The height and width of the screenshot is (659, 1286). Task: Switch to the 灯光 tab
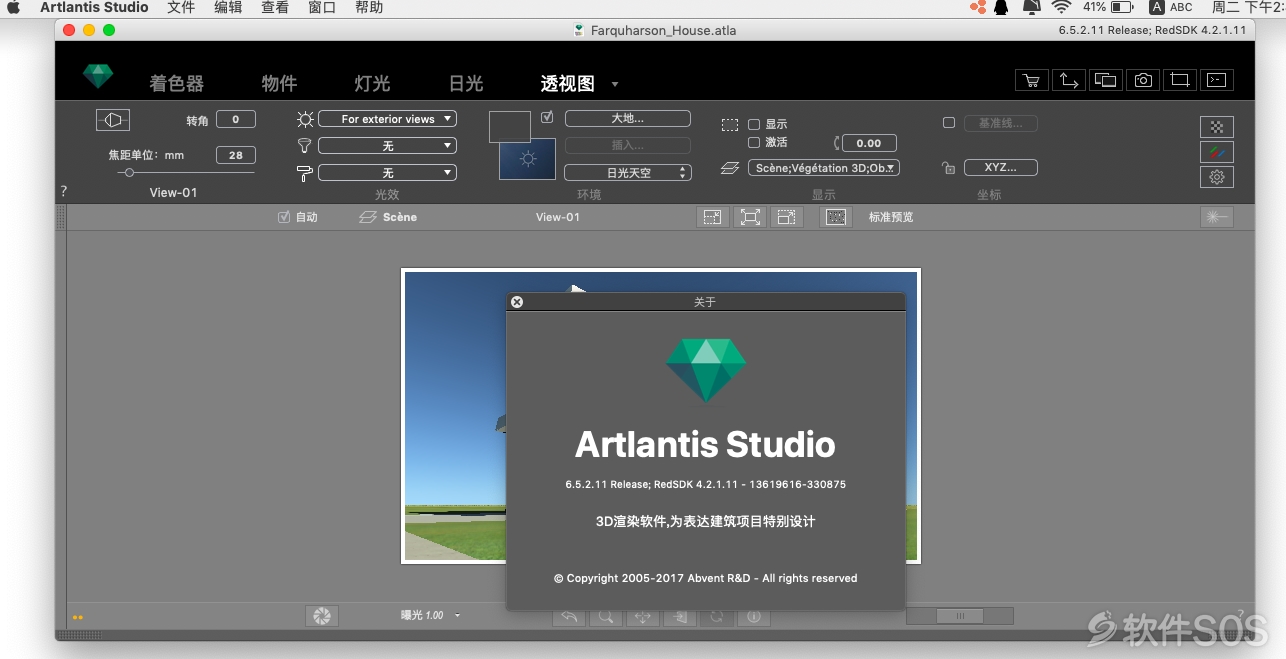click(x=372, y=84)
